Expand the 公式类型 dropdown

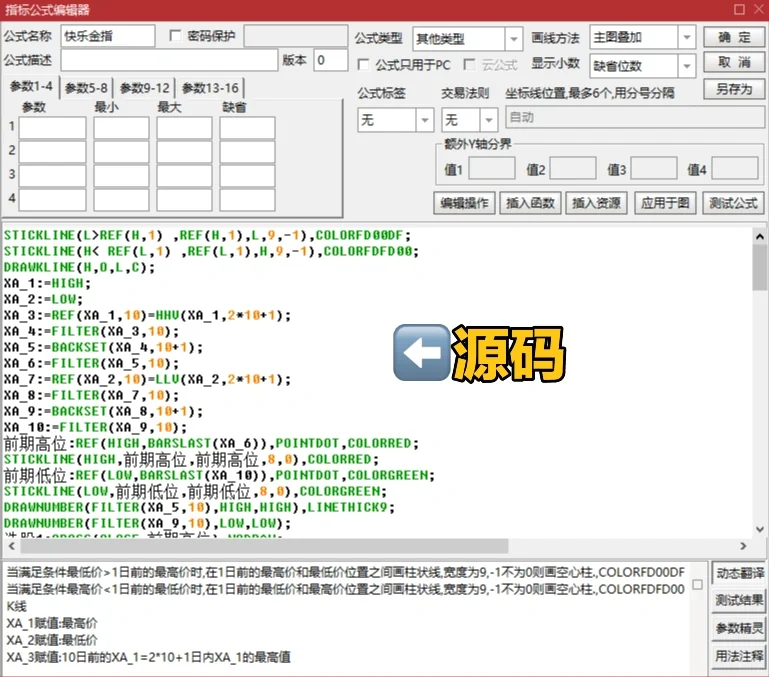[x=513, y=39]
